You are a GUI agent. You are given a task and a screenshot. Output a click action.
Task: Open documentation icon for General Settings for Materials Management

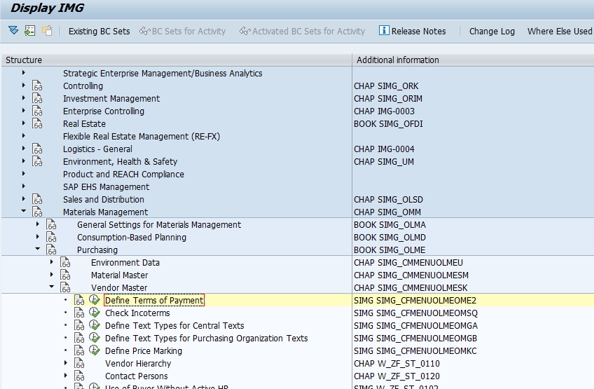(51, 225)
